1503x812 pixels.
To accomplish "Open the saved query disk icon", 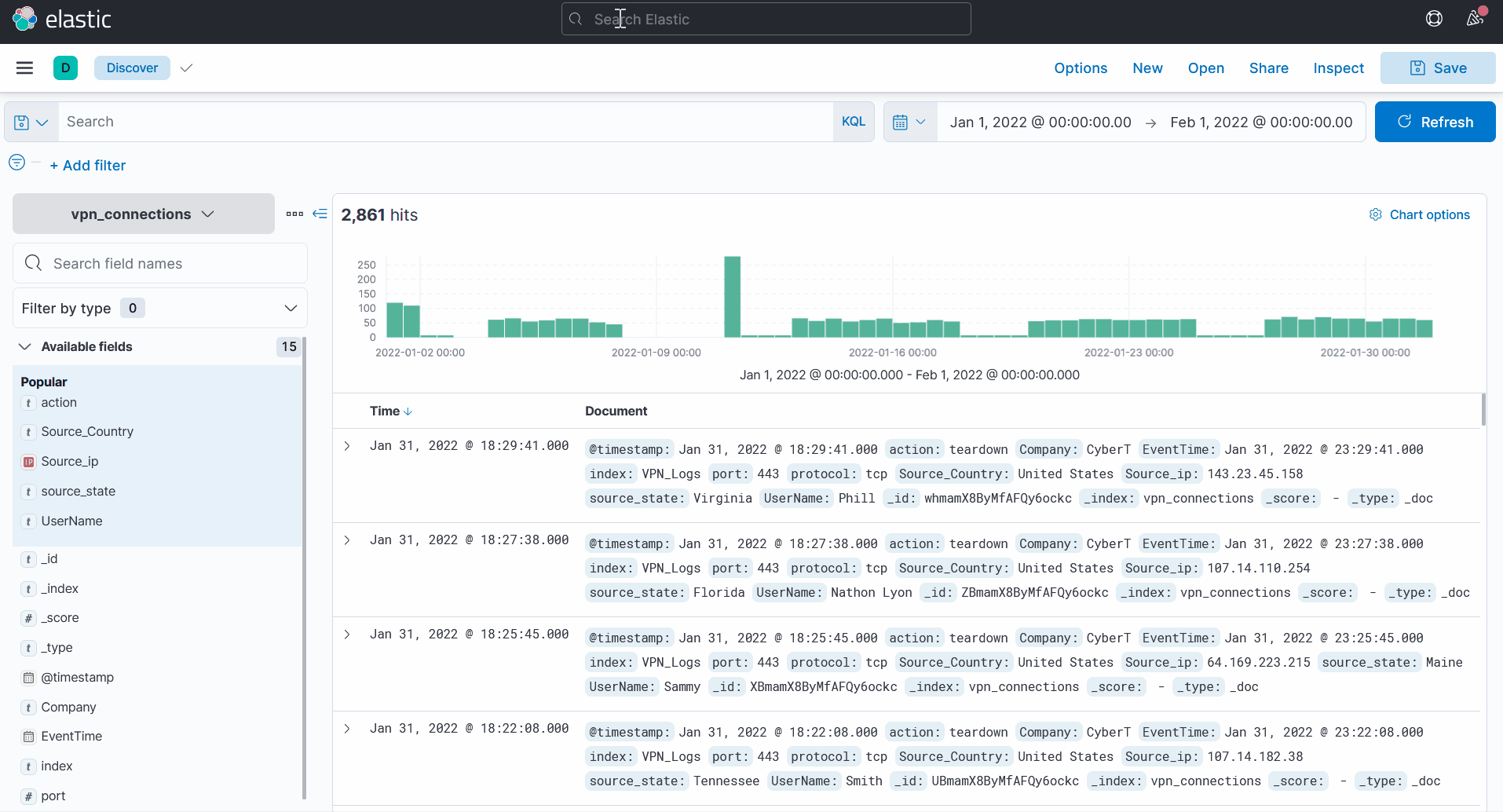I will tap(31, 123).
